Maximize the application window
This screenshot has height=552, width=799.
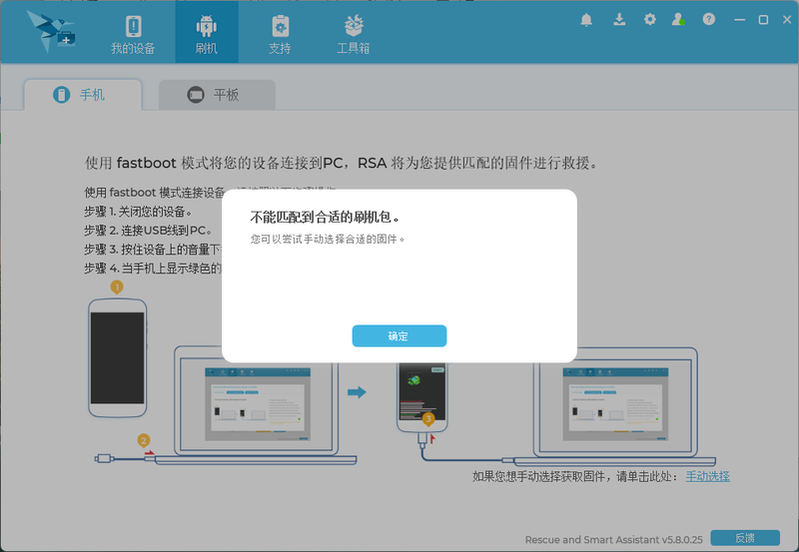coord(763,19)
